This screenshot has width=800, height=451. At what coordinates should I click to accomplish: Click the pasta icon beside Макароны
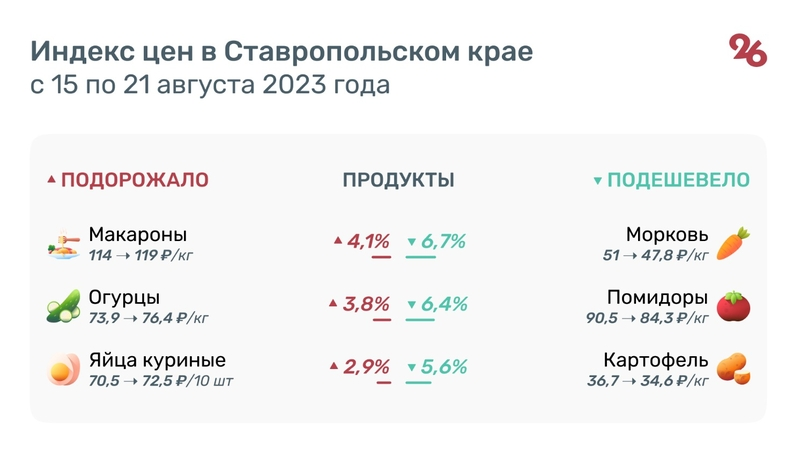62,244
